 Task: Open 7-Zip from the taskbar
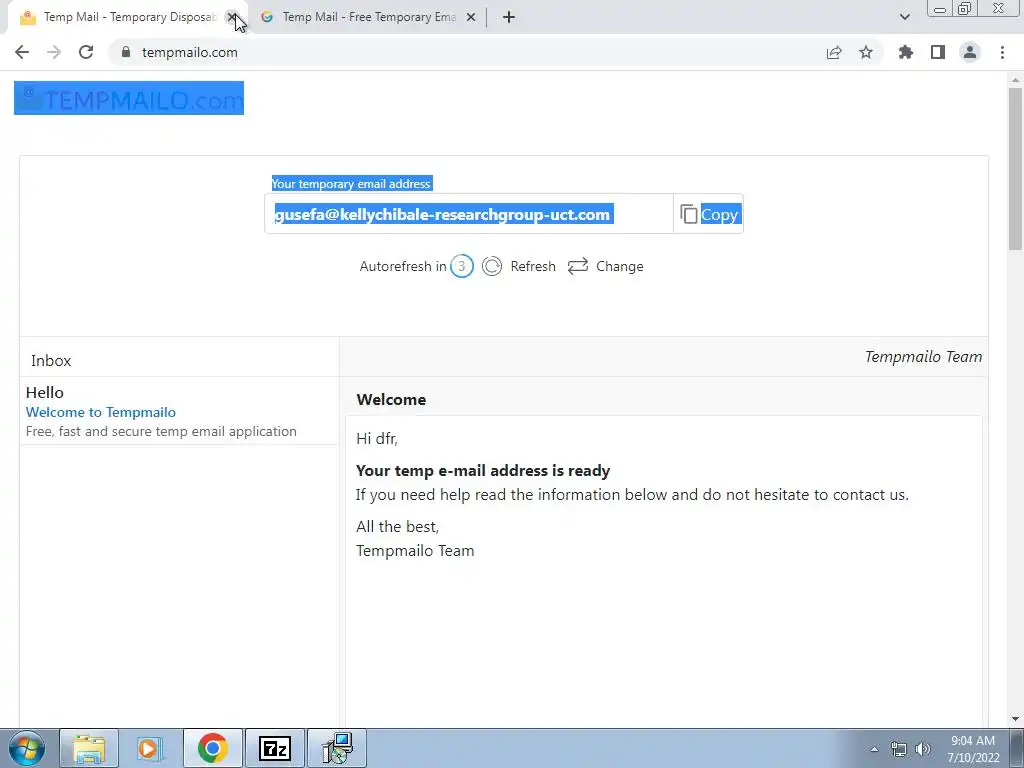(x=275, y=748)
